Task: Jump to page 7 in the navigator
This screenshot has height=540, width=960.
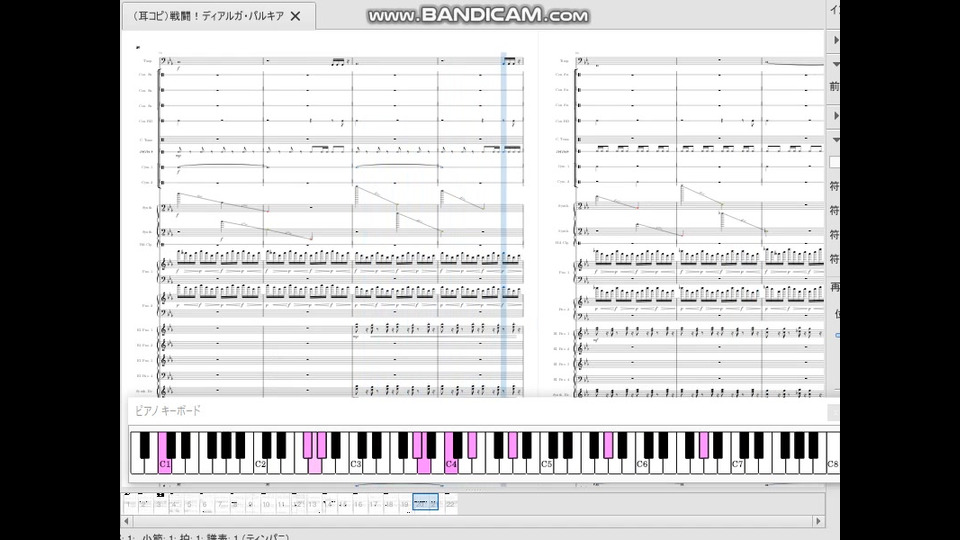Action: (x=221, y=504)
